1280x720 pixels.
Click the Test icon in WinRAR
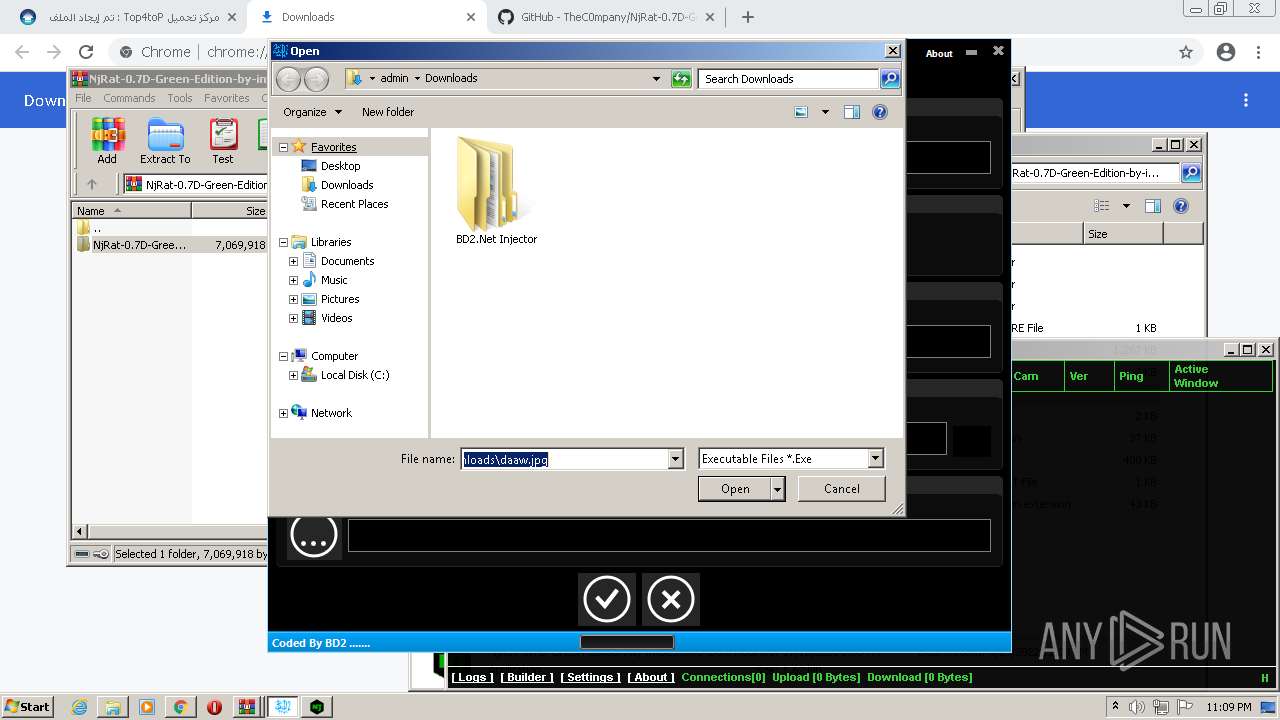click(223, 141)
